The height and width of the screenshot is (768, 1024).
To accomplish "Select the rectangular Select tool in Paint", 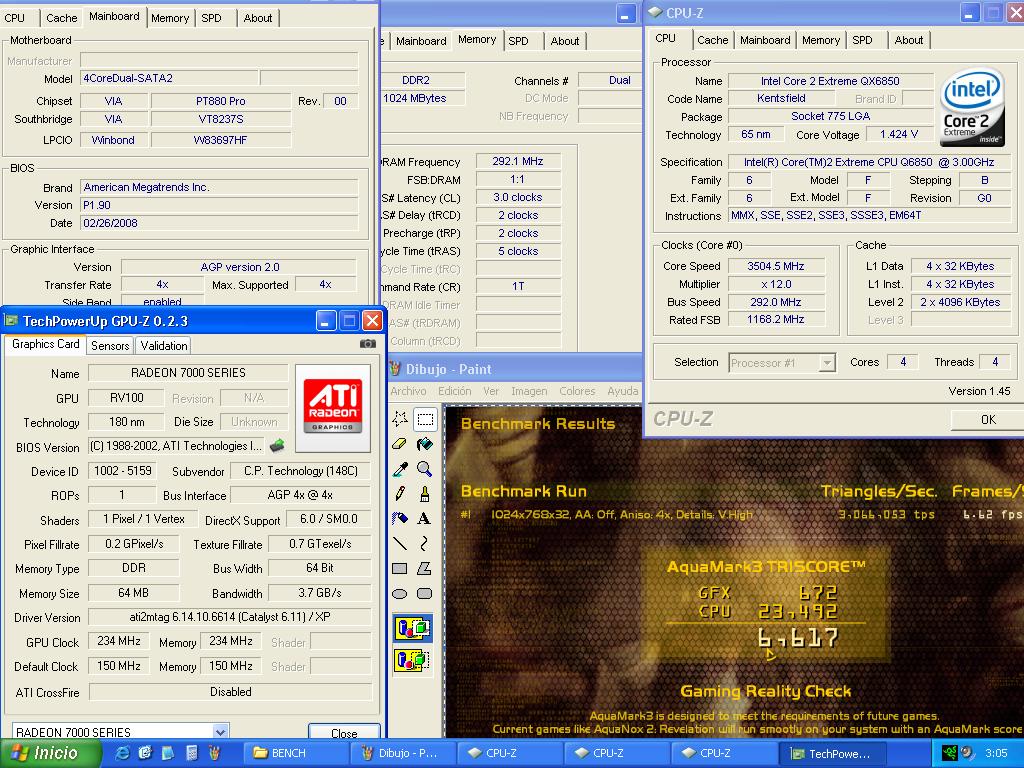I will tap(424, 419).
